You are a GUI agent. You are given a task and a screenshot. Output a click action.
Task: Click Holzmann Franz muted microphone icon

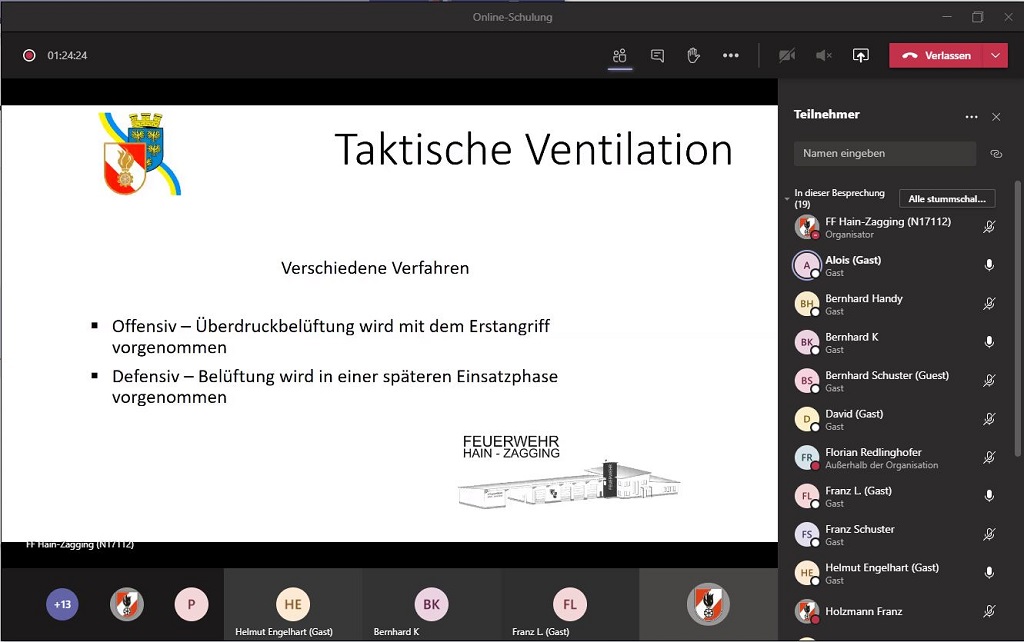click(x=989, y=611)
